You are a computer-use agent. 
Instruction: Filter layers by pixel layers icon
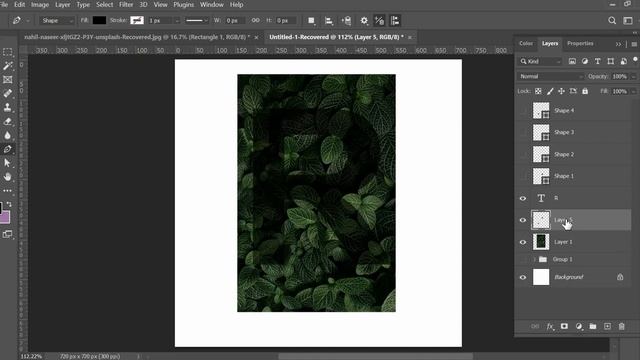click(x=572, y=61)
